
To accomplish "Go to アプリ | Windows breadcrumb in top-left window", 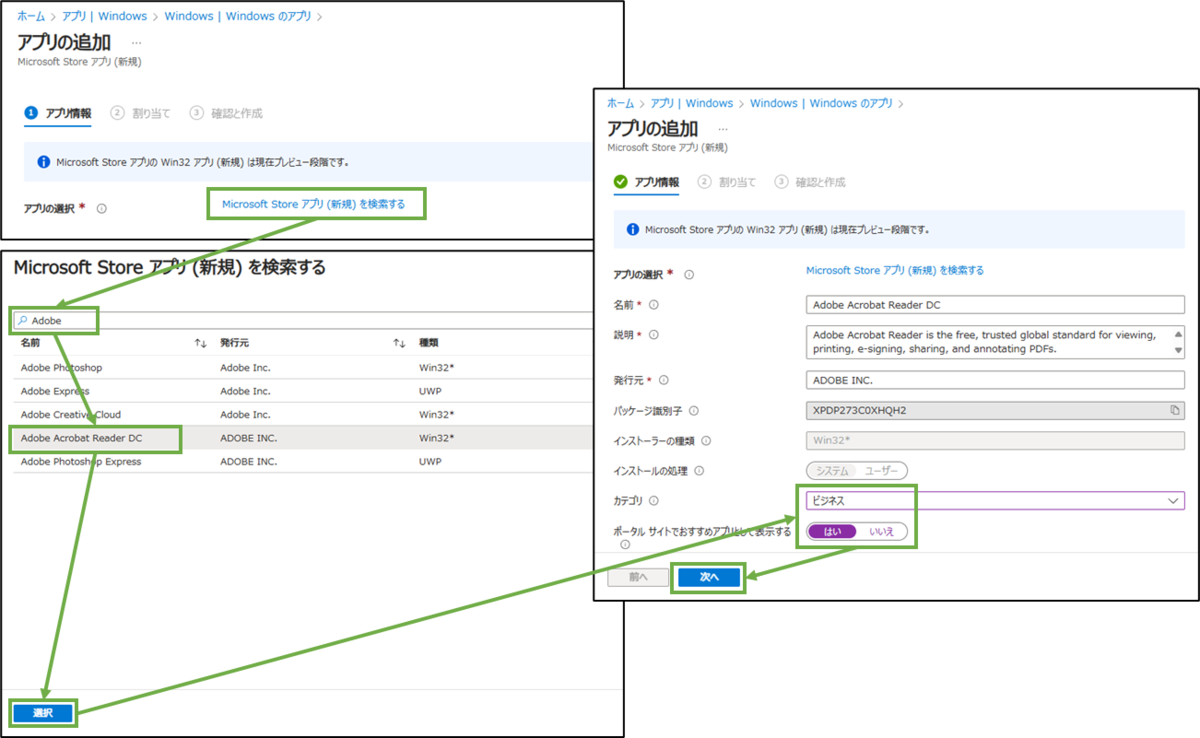I will (105, 16).
